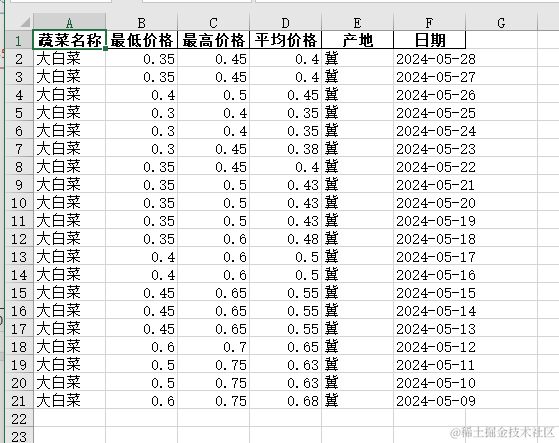Select the date cell 2024-05-11
Screen dimensions: 559x443
point(430,364)
